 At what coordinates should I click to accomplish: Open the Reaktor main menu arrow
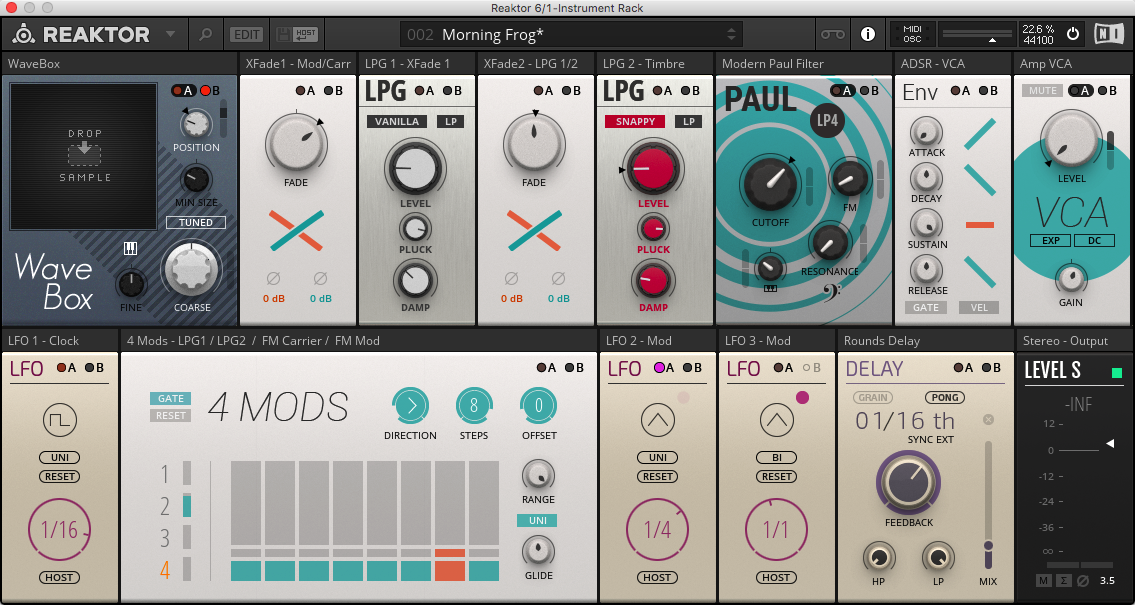pyautogui.click(x=170, y=34)
